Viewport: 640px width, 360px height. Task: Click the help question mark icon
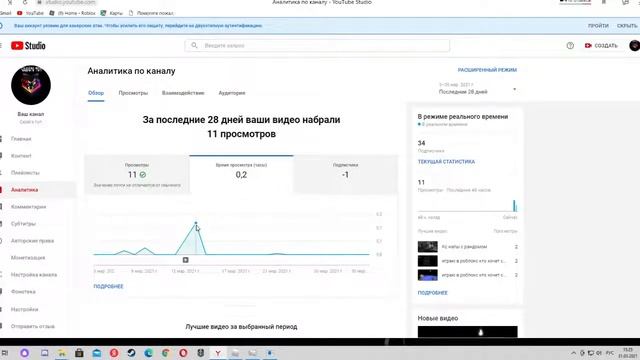click(570, 46)
